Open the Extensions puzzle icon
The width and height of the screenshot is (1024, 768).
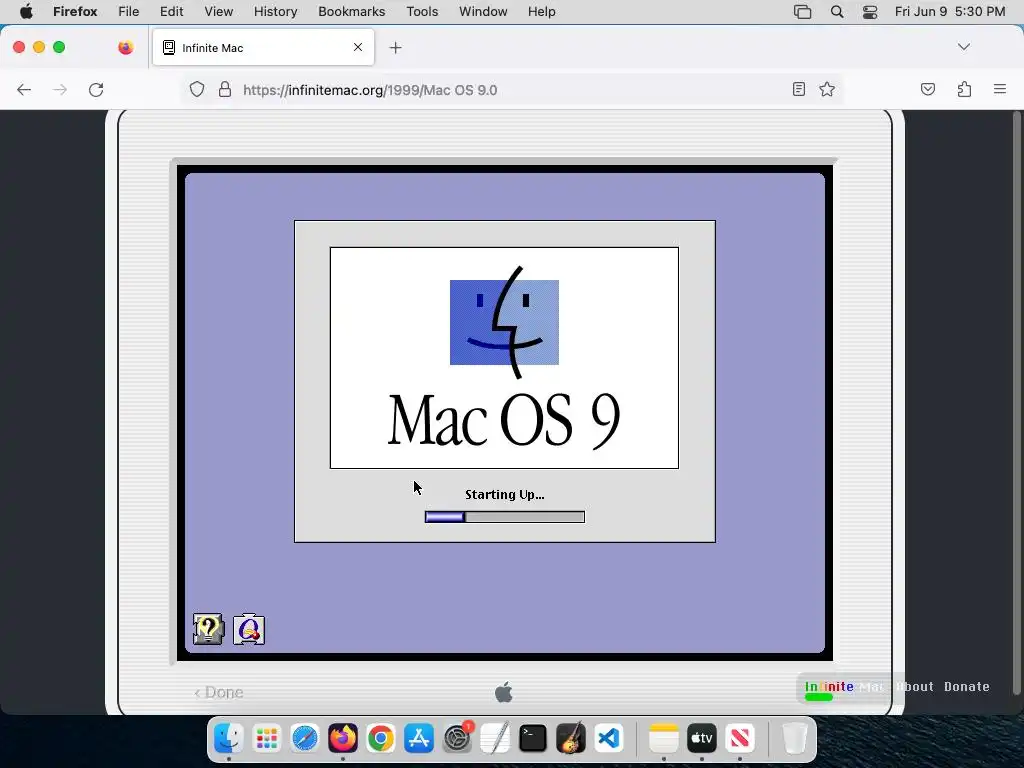[x=965, y=89]
